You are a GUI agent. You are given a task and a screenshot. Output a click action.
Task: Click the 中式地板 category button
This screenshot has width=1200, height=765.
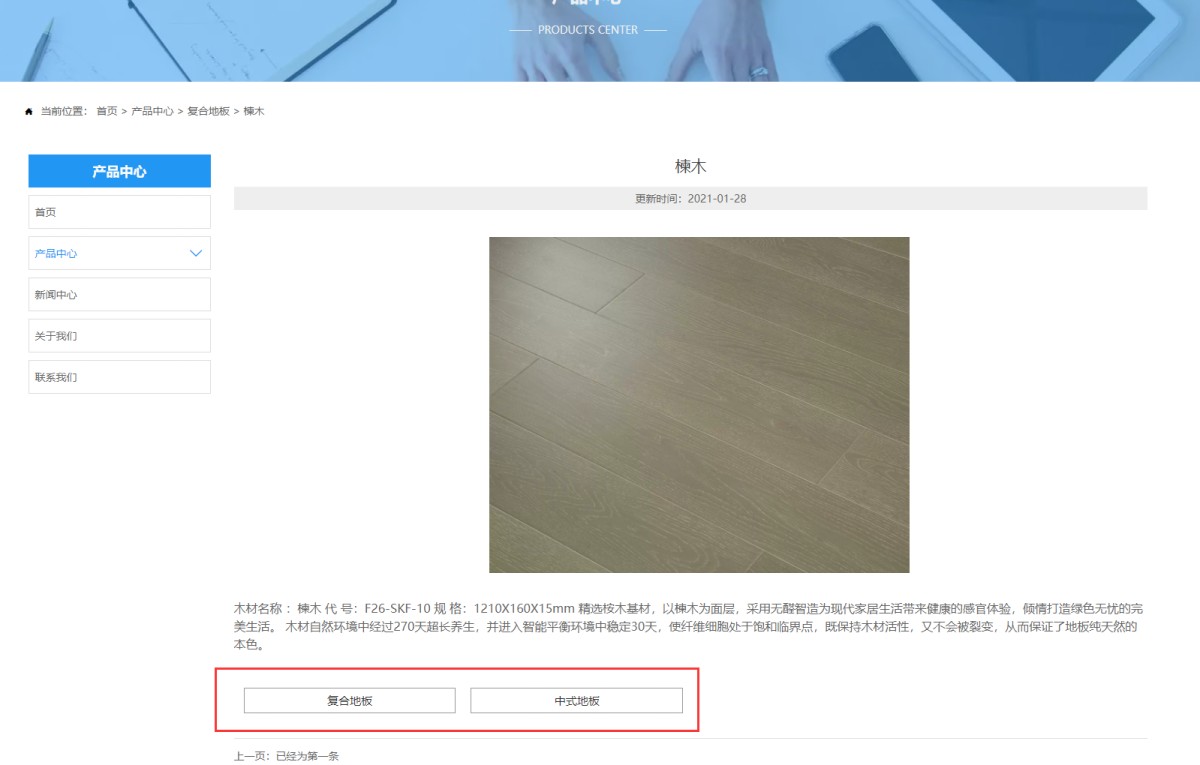(x=577, y=701)
